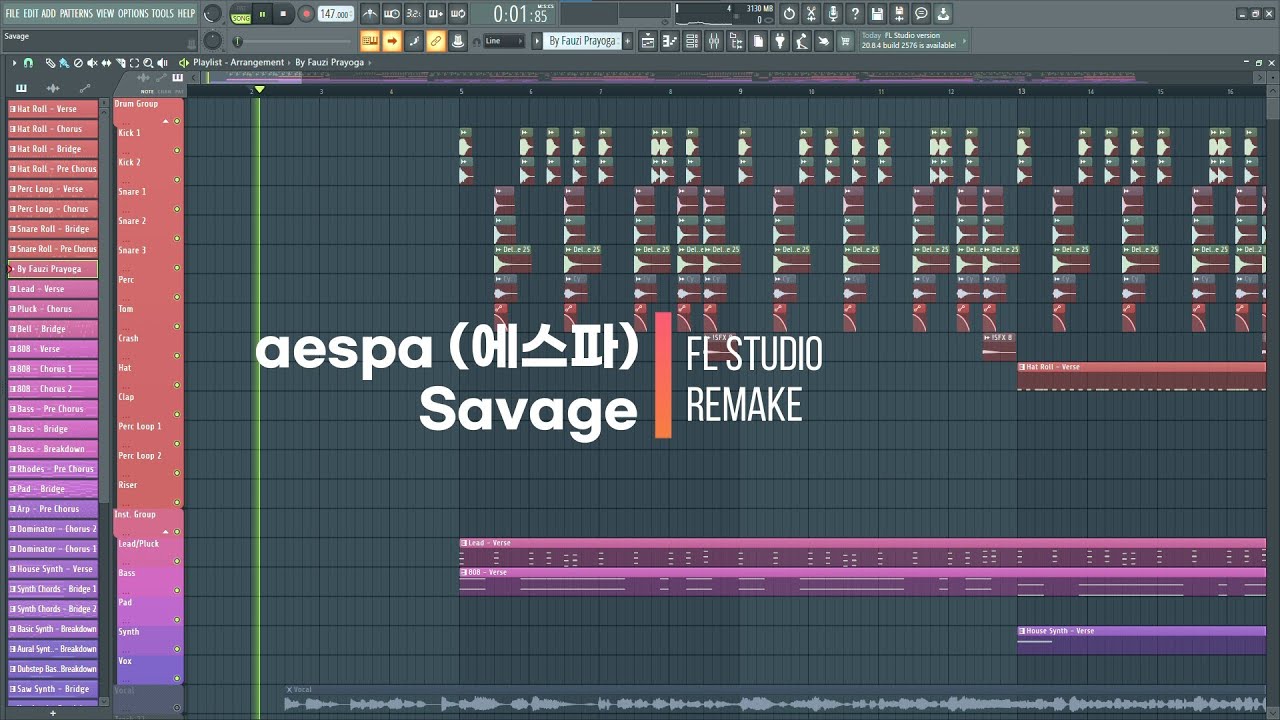Open the Piano roll view icon
Viewport: 1280px width, 720px height.
point(670,41)
